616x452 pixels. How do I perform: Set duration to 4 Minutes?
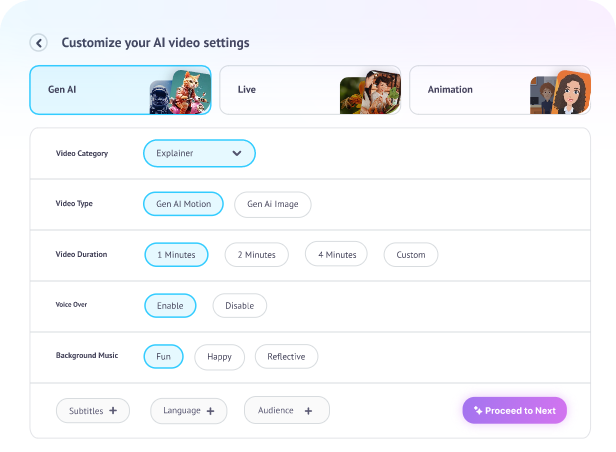[337, 254]
